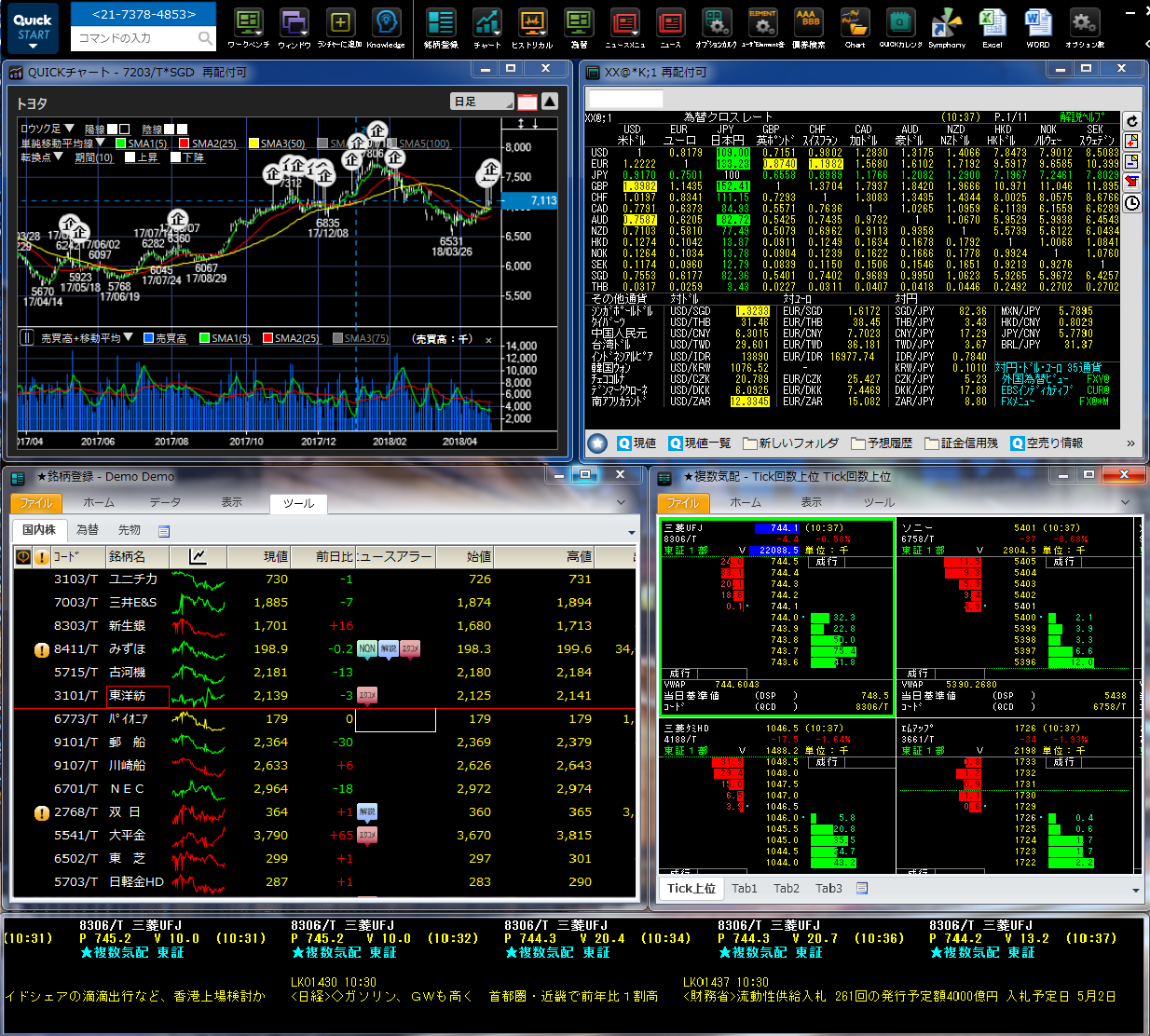Switch to the 先物 sub-tab
1150x1036 pixels.
(129, 530)
